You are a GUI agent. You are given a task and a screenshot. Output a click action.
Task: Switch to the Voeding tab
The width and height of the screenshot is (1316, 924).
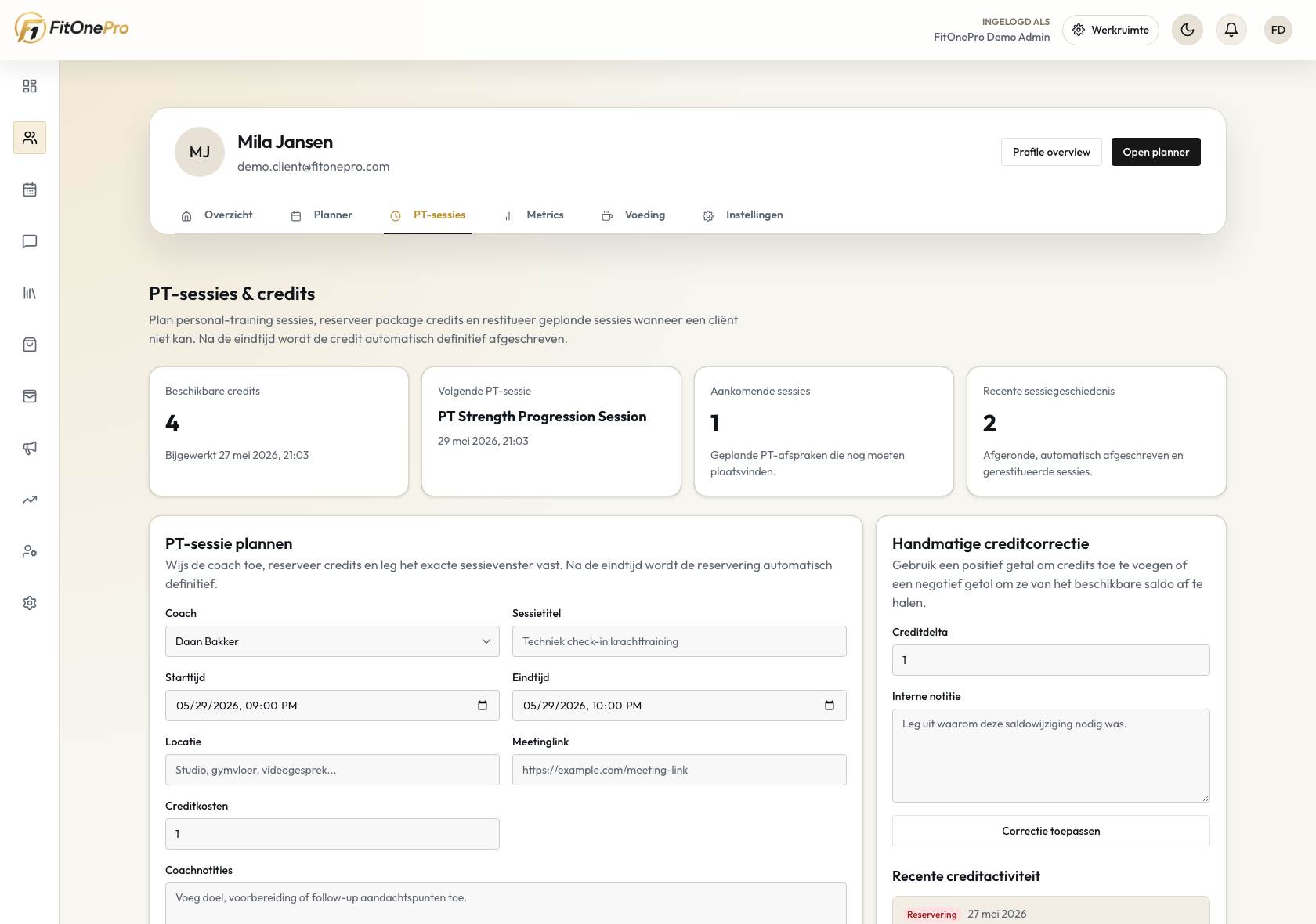coord(634,215)
